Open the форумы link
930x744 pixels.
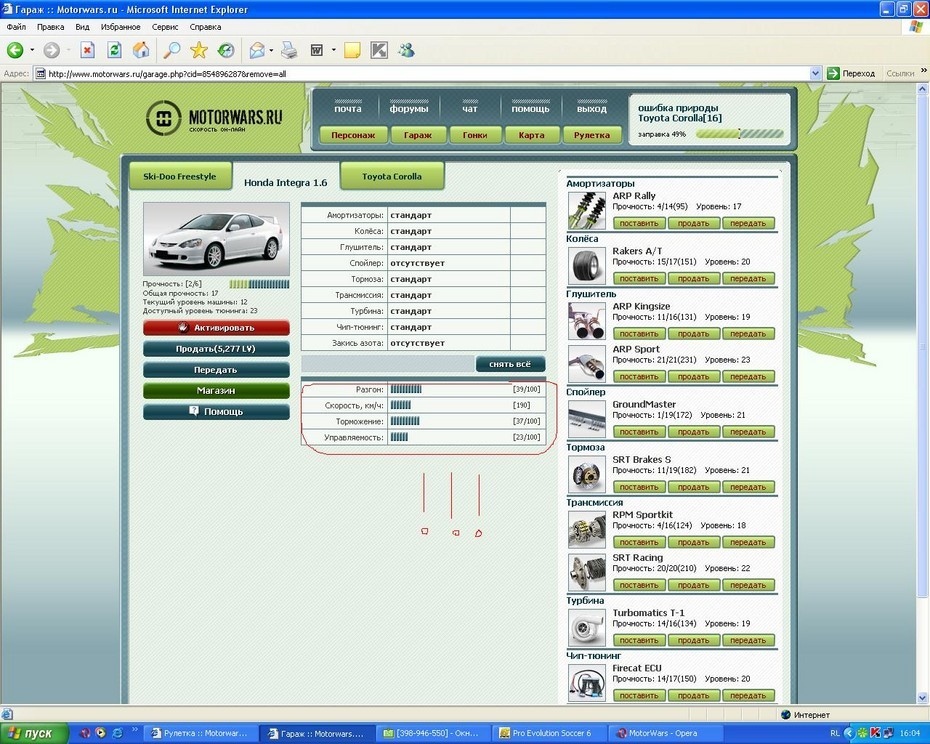[409, 109]
